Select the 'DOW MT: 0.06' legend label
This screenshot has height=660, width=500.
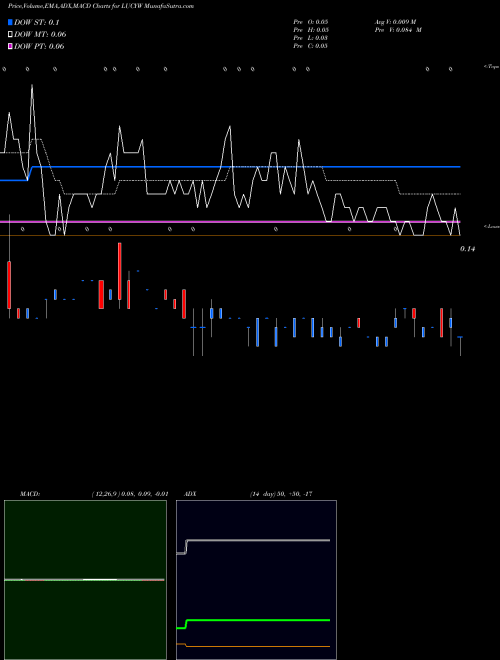tap(40, 34)
